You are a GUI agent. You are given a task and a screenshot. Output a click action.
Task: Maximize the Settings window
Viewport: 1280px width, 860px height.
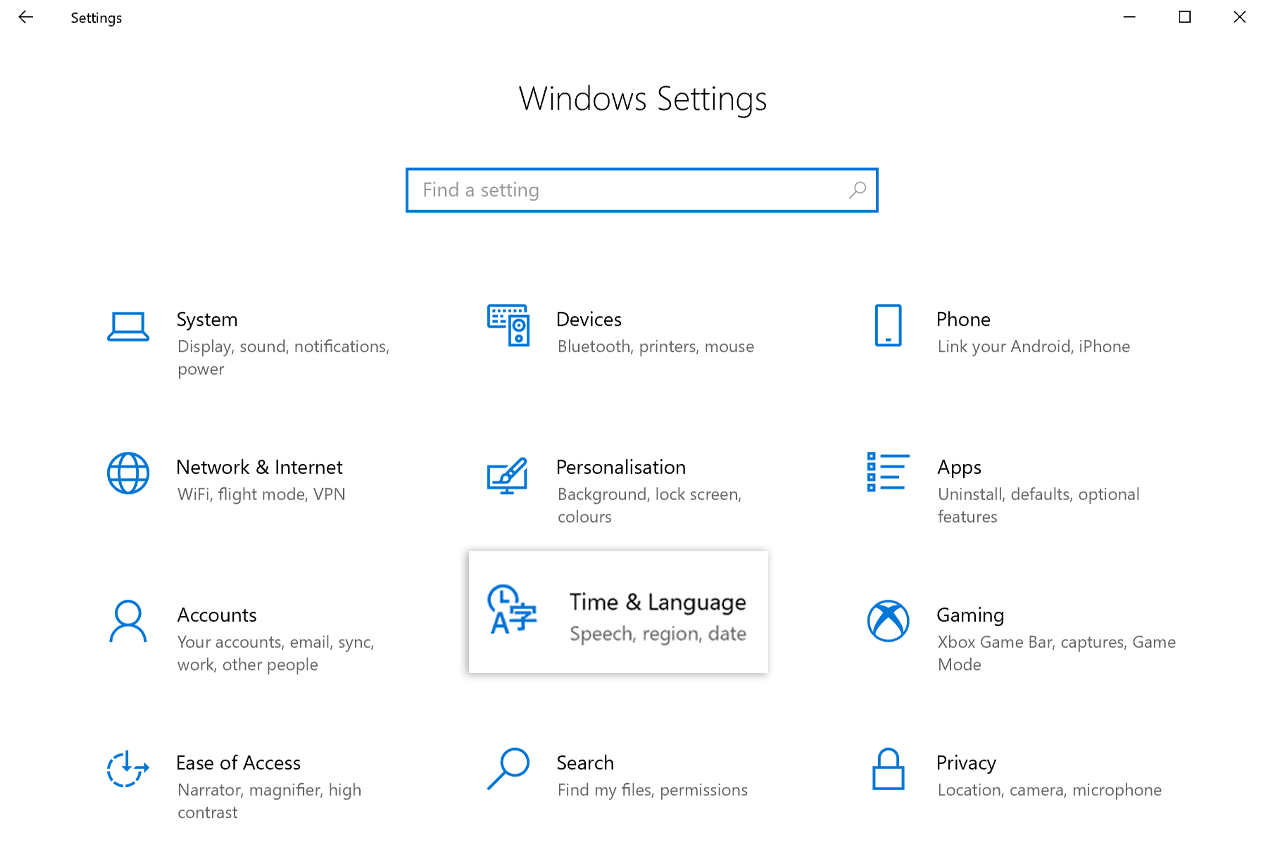1185,17
